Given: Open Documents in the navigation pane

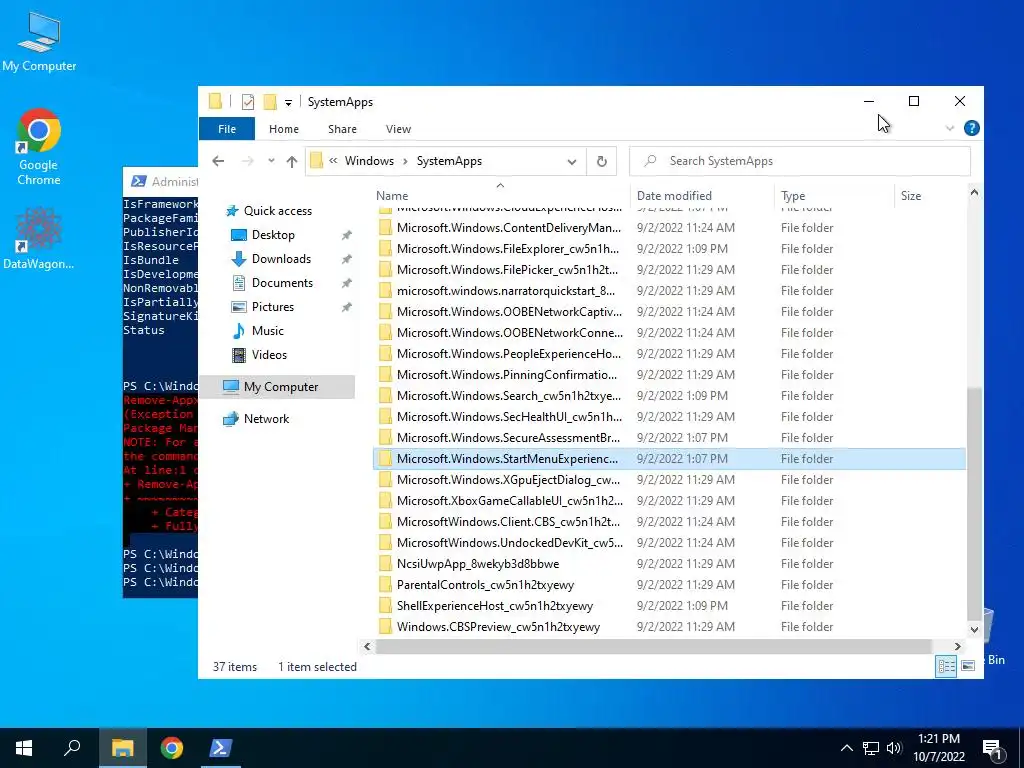Looking at the screenshot, I should point(282,283).
